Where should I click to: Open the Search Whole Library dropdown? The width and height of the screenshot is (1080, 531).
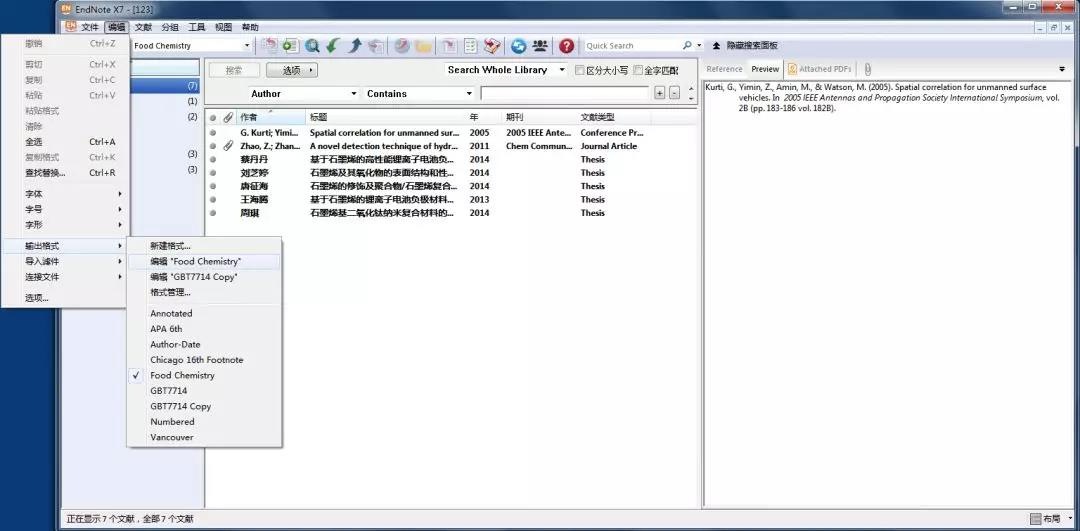coord(562,70)
